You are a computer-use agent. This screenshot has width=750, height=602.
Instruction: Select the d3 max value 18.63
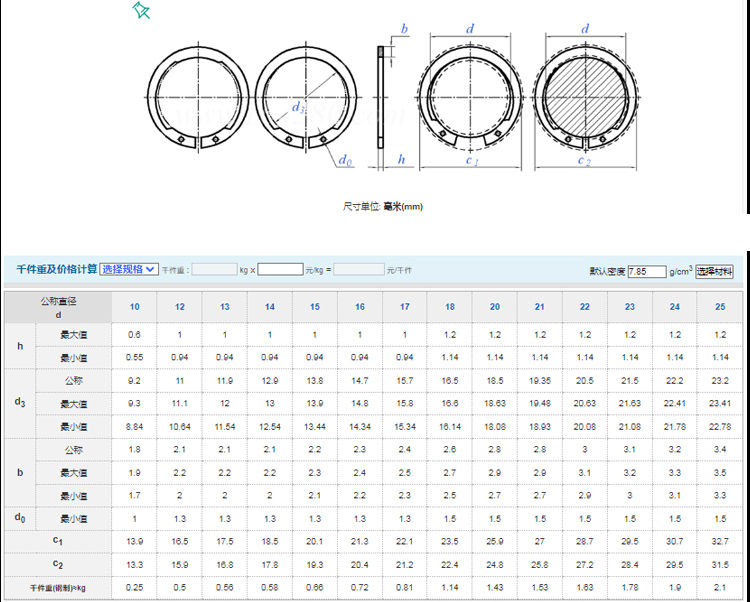[x=495, y=404]
